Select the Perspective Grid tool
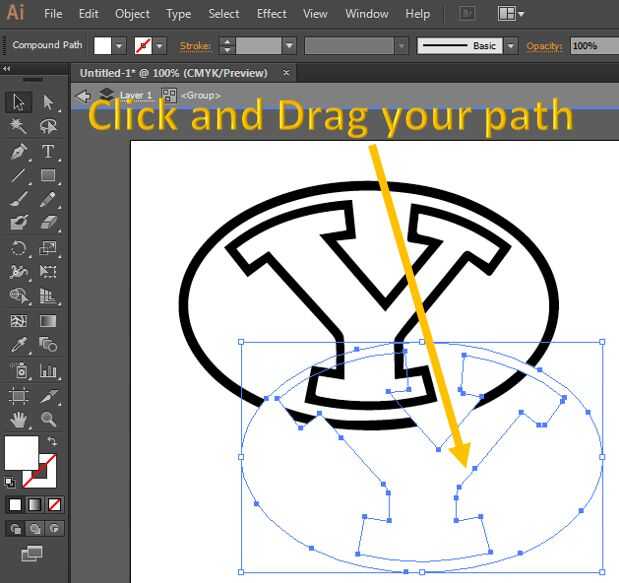 point(48,296)
